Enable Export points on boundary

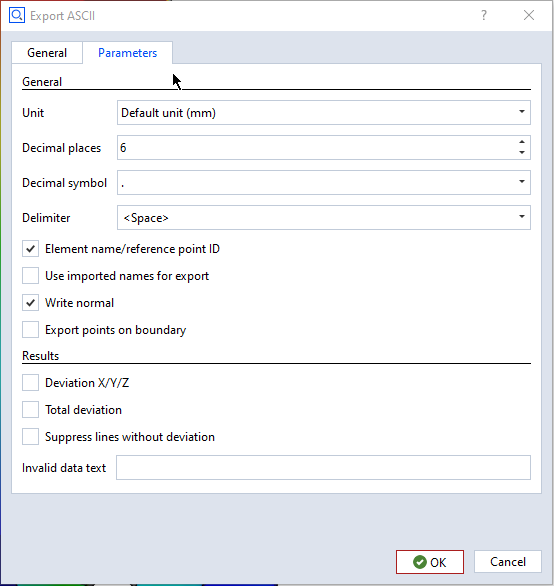[30, 330]
